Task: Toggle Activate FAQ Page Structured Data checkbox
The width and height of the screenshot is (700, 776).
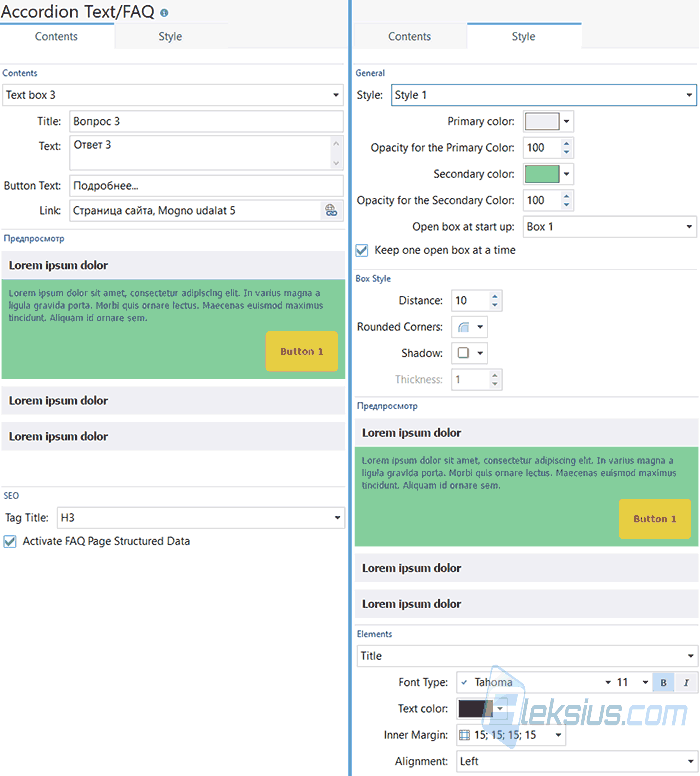Action: tap(9, 541)
